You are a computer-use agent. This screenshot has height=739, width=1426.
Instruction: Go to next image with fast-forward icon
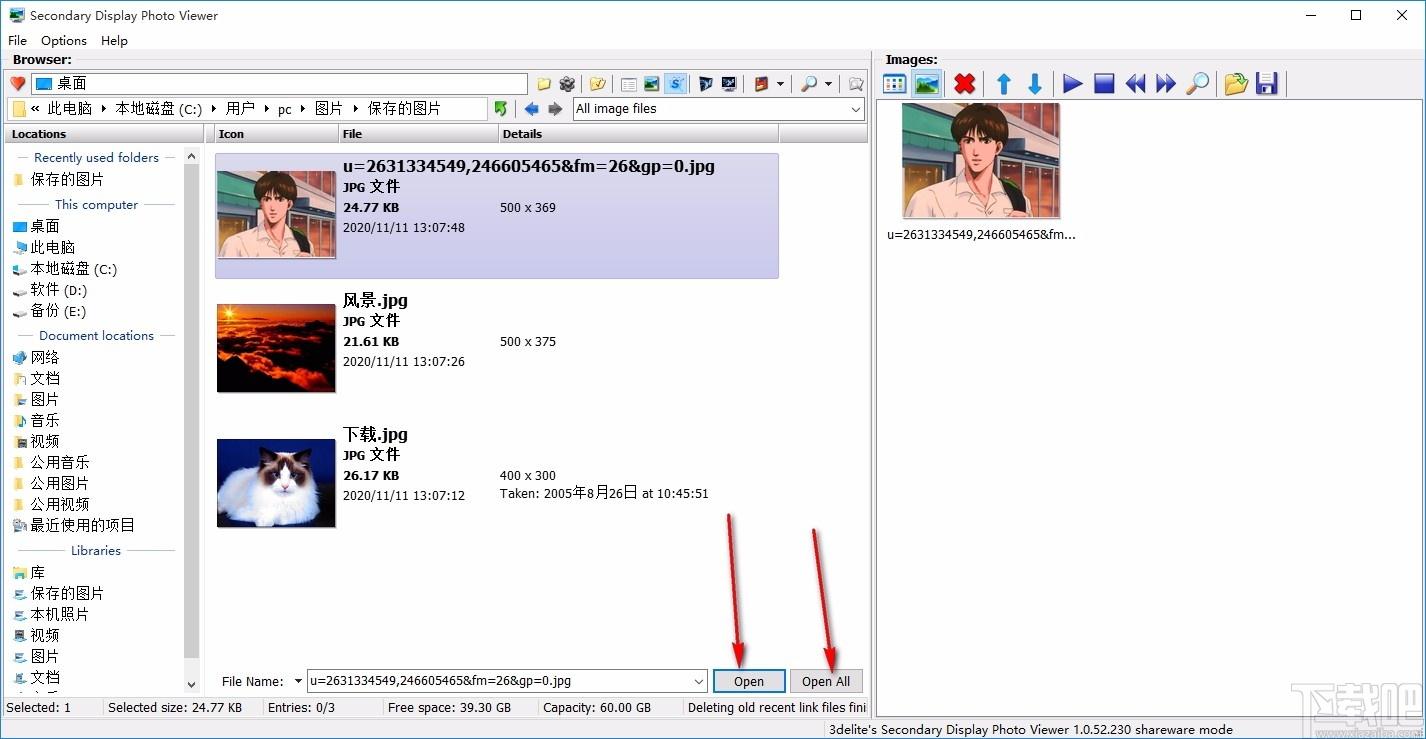[x=1166, y=84]
